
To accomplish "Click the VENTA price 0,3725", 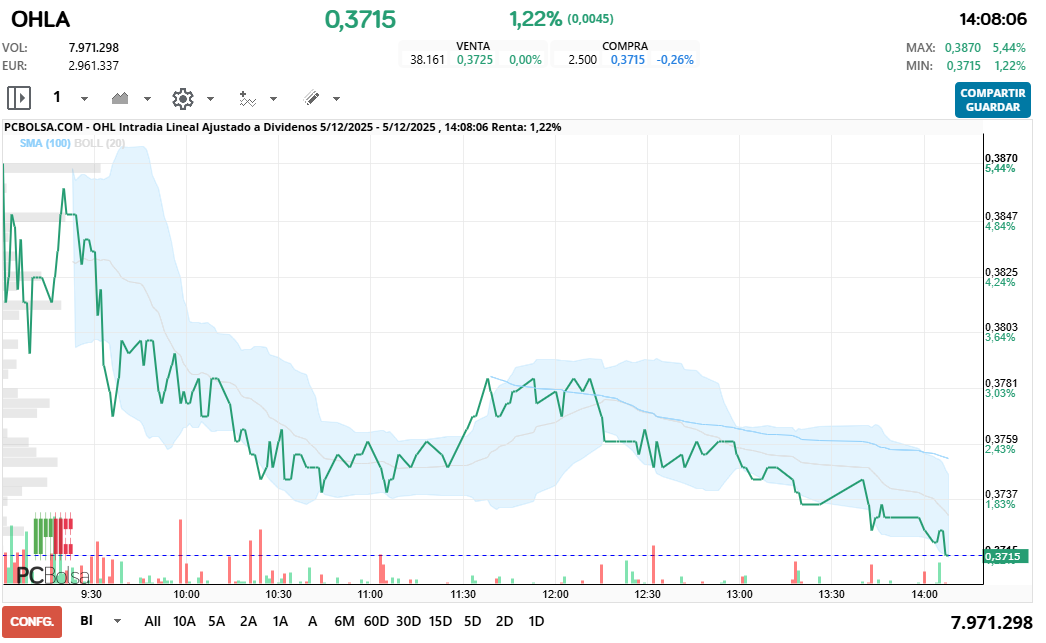I will click(475, 59).
